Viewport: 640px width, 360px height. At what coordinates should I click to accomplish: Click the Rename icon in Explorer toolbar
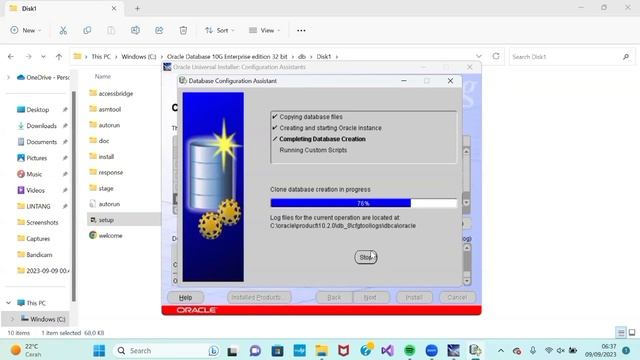click(135, 30)
